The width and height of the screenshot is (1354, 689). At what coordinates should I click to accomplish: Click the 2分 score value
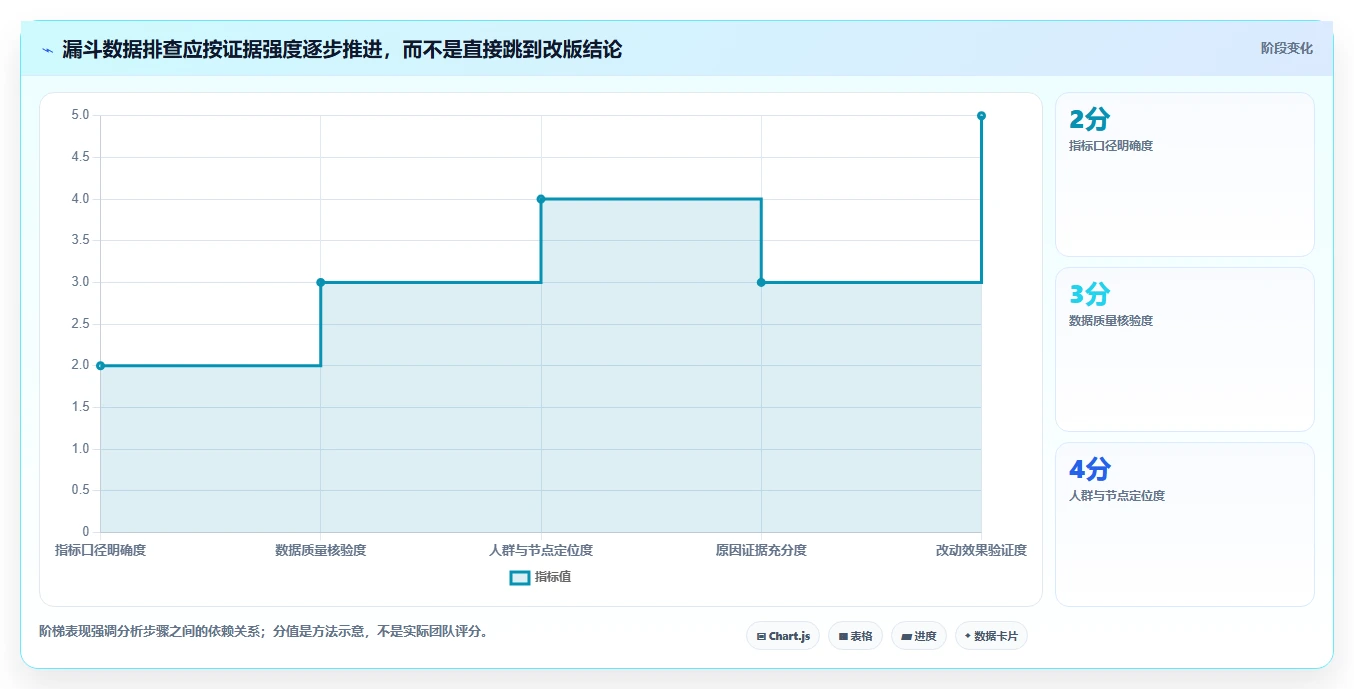1090,120
